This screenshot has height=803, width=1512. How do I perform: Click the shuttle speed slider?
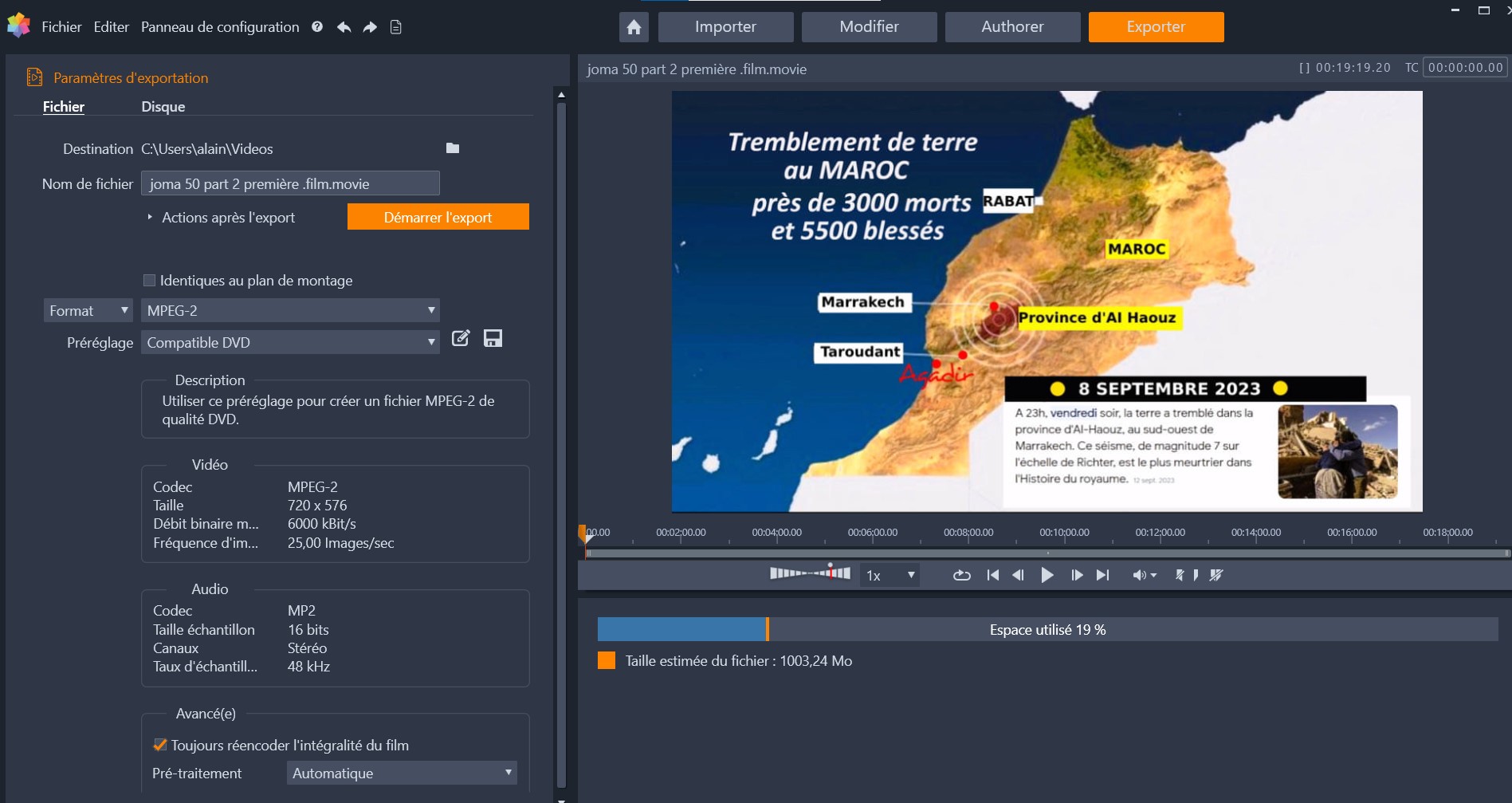[x=810, y=573]
